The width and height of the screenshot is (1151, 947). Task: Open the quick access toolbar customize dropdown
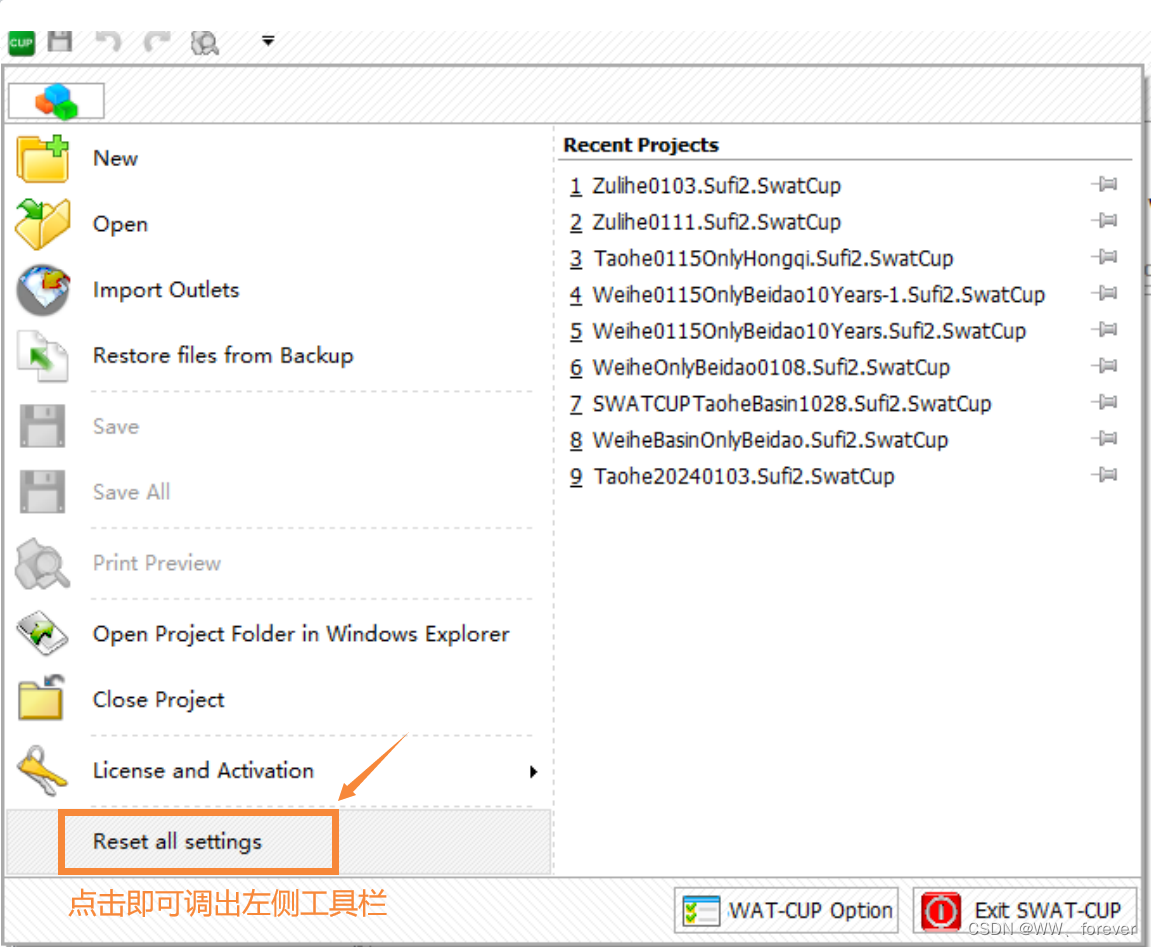[268, 41]
